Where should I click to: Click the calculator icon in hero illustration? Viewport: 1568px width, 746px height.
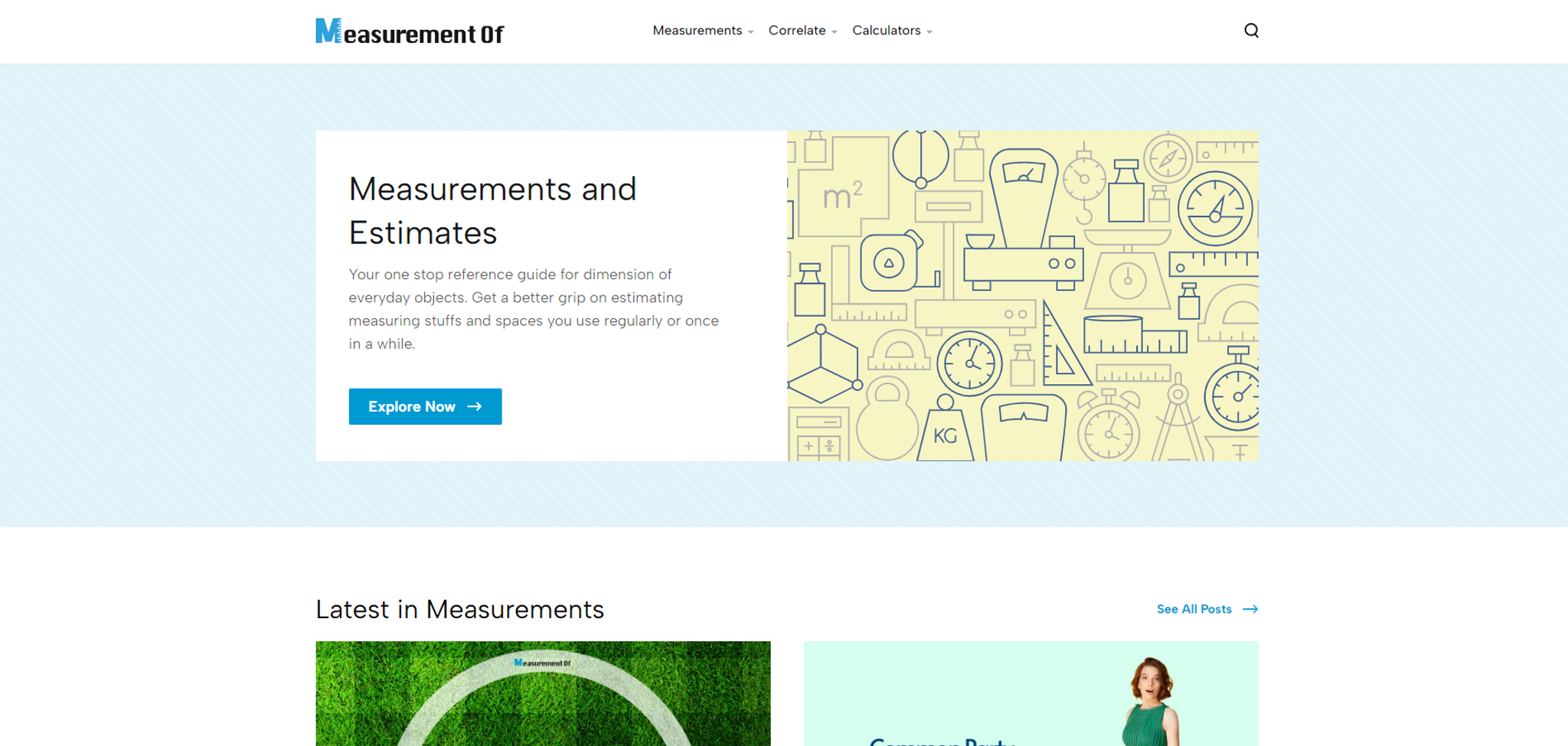818,437
